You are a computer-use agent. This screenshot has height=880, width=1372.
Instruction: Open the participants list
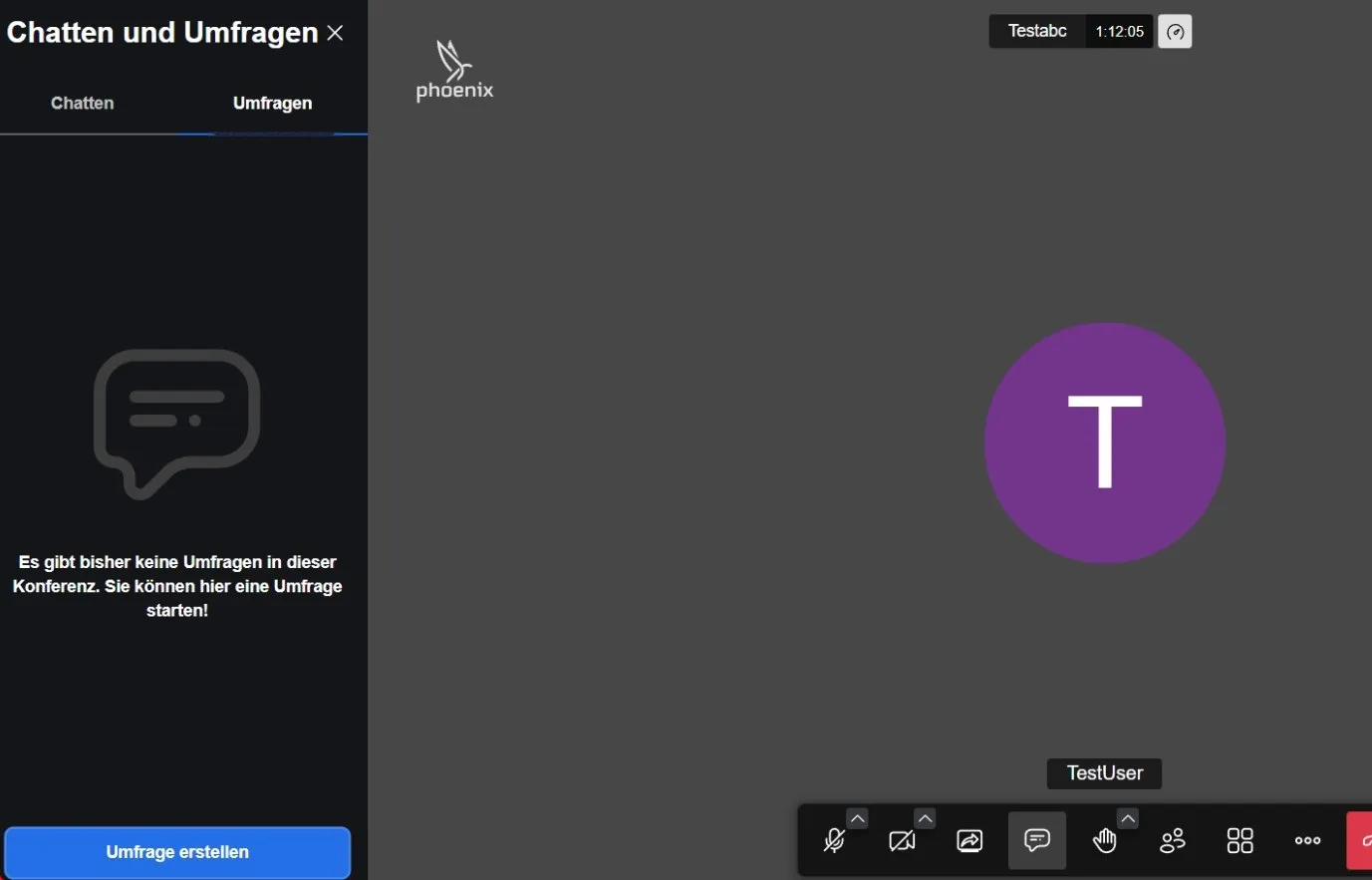pos(1173,841)
